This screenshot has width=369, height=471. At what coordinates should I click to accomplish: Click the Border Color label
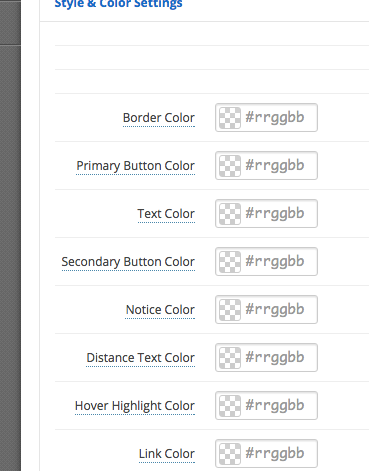pyautogui.click(x=159, y=118)
